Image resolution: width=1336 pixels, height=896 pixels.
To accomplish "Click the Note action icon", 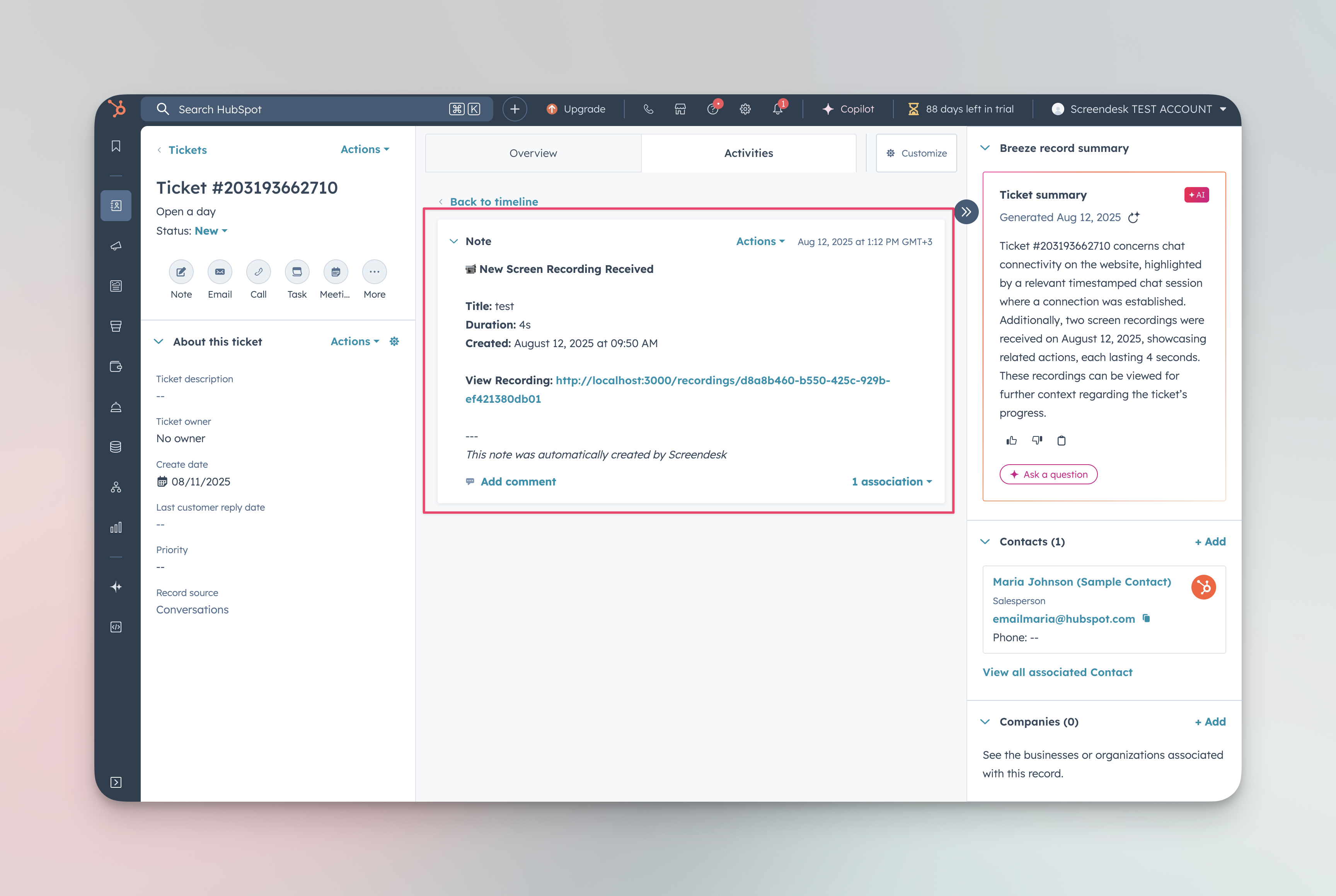I will 181,272.
